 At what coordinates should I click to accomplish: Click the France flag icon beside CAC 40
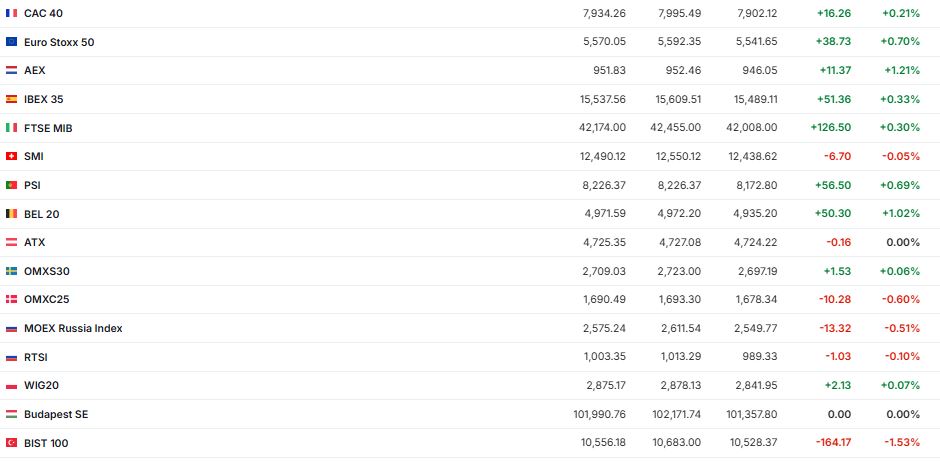11,13
